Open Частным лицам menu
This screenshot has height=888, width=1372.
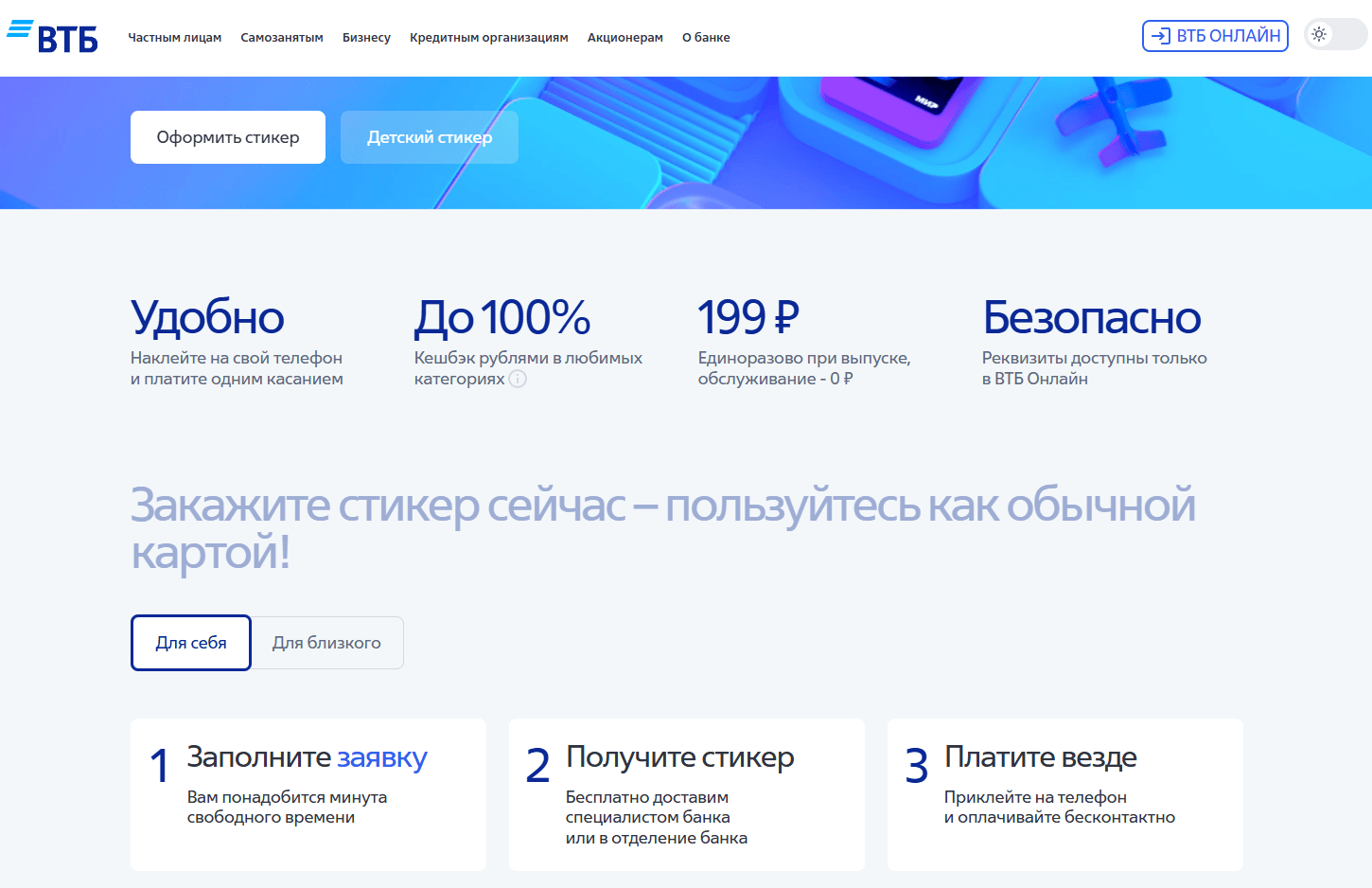point(175,38)
